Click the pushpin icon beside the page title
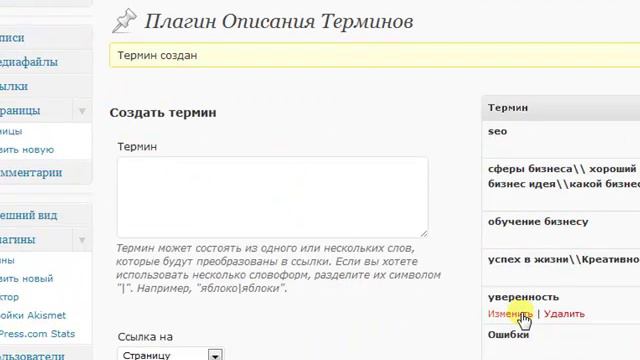This screenshot has height=360, width=640. (124, 20)
